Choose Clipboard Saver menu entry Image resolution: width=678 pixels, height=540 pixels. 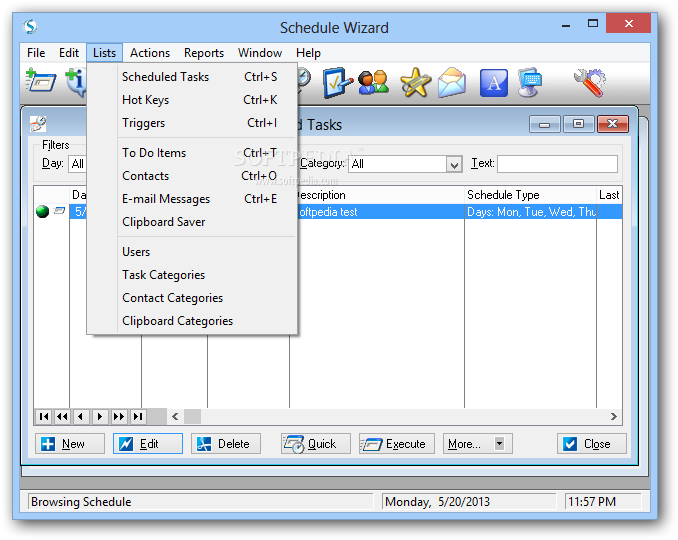click(192, 222)
